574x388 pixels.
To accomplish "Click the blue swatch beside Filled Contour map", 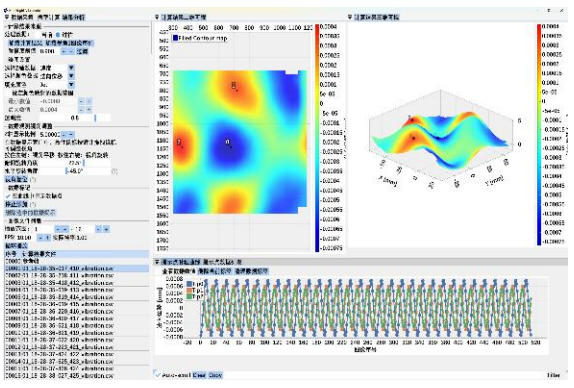I will 175,38.
